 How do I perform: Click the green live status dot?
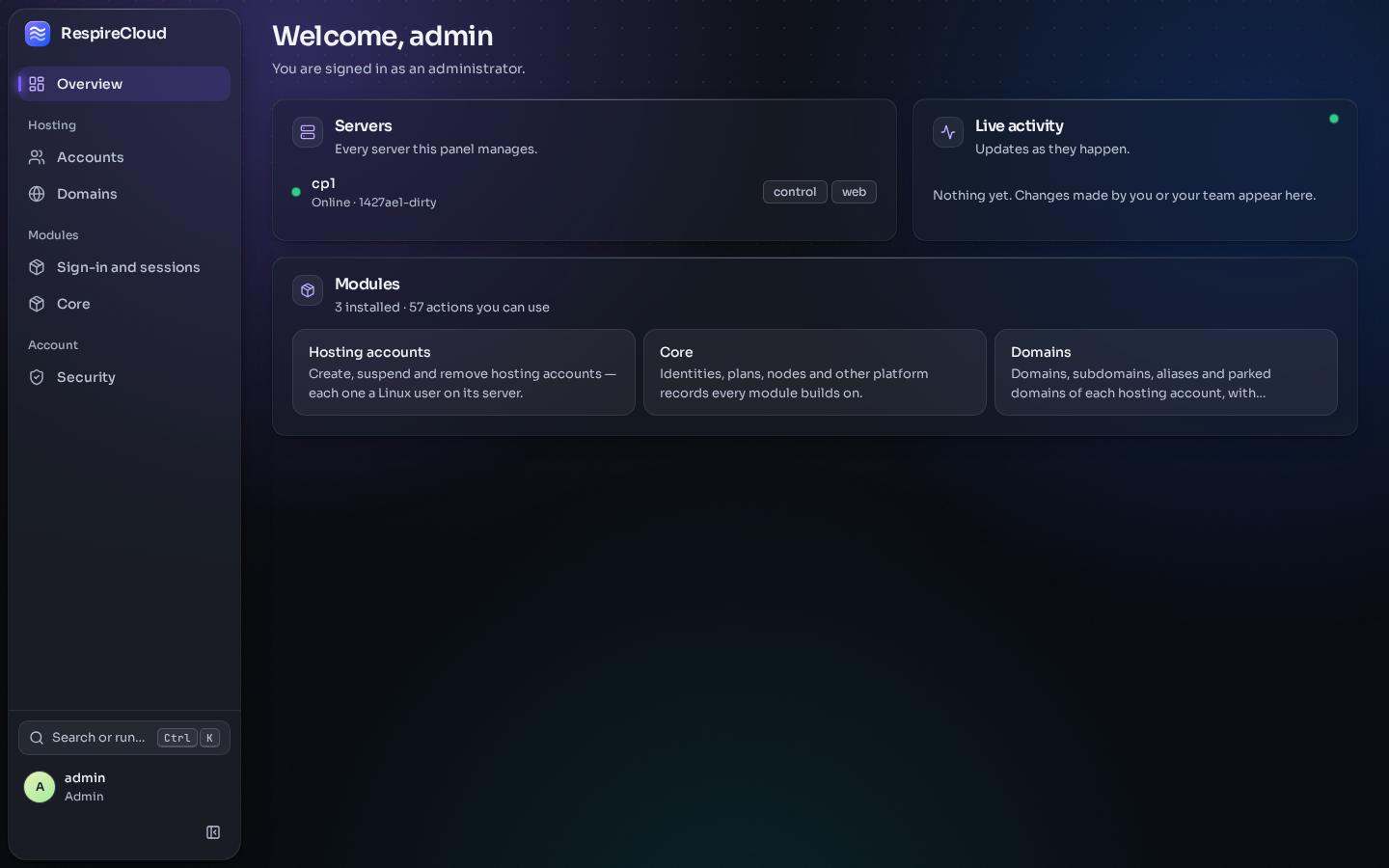pos(1334,119)
